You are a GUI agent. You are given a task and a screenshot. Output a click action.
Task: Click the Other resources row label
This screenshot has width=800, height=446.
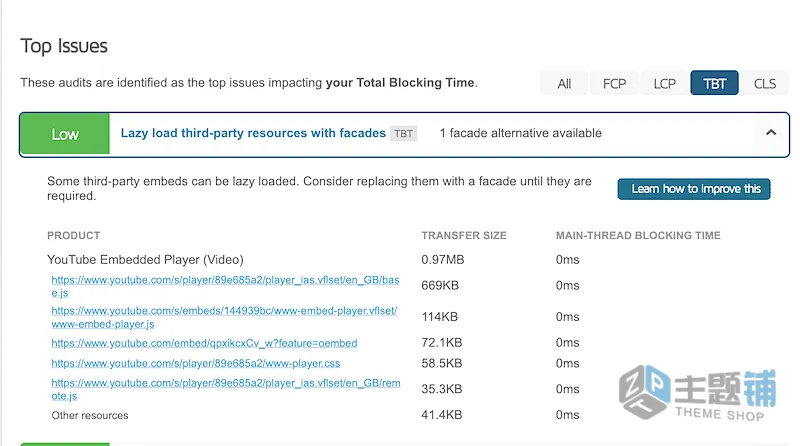(90, 415)
